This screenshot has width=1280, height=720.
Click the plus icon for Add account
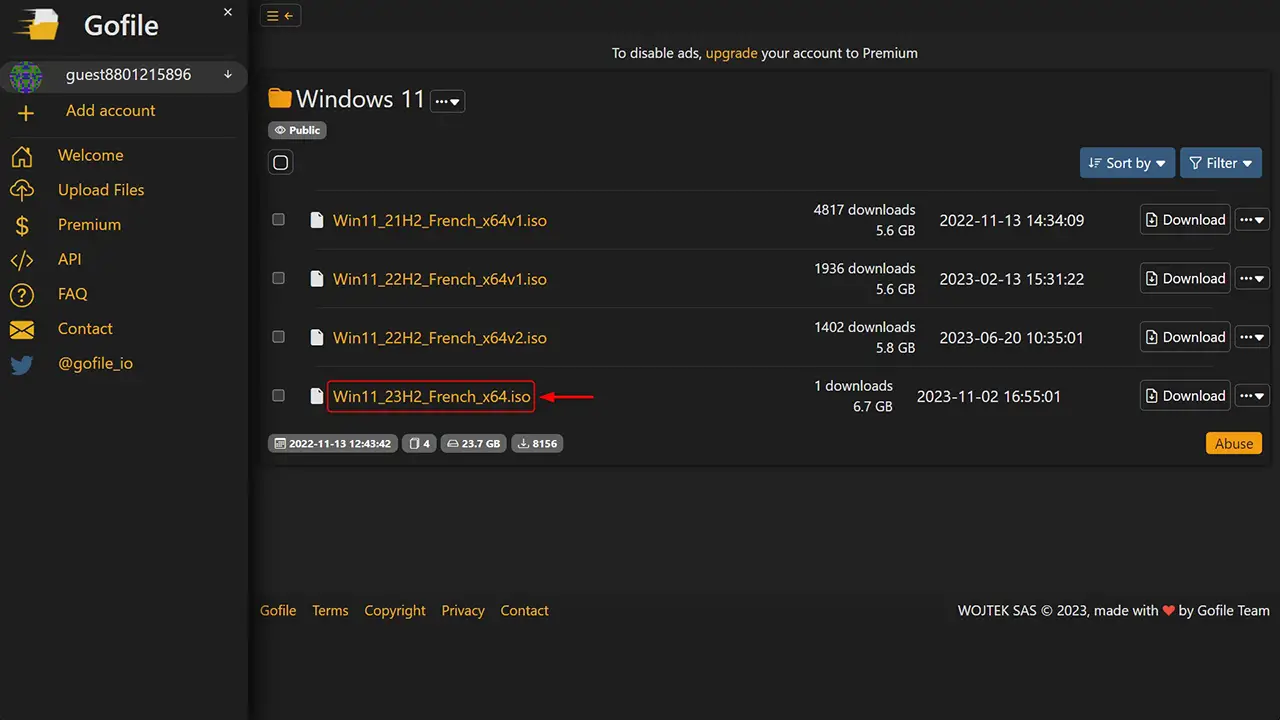pyautogui.click(x=26, y=112)
